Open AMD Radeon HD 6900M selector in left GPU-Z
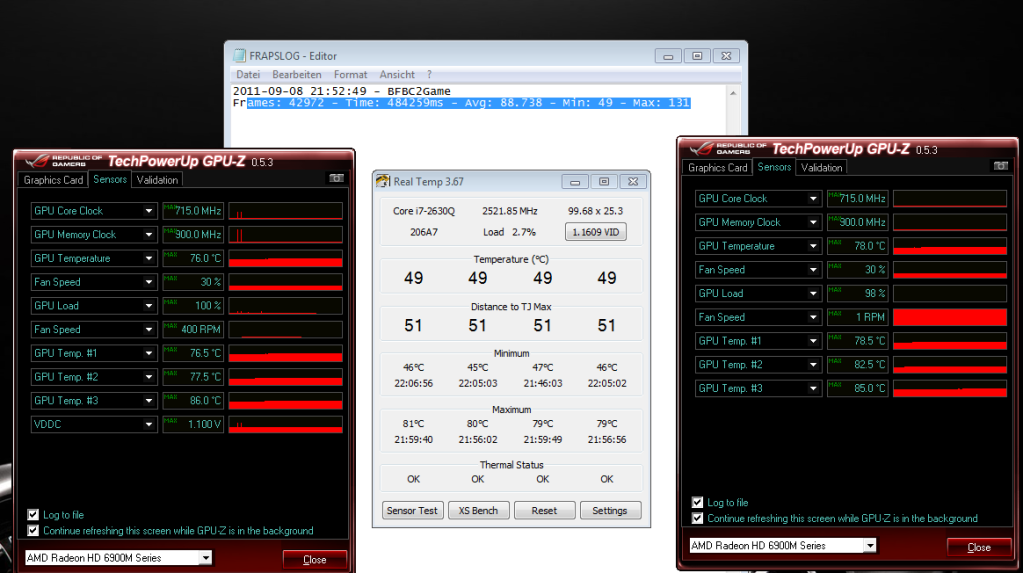 click(x=118, y=557)
